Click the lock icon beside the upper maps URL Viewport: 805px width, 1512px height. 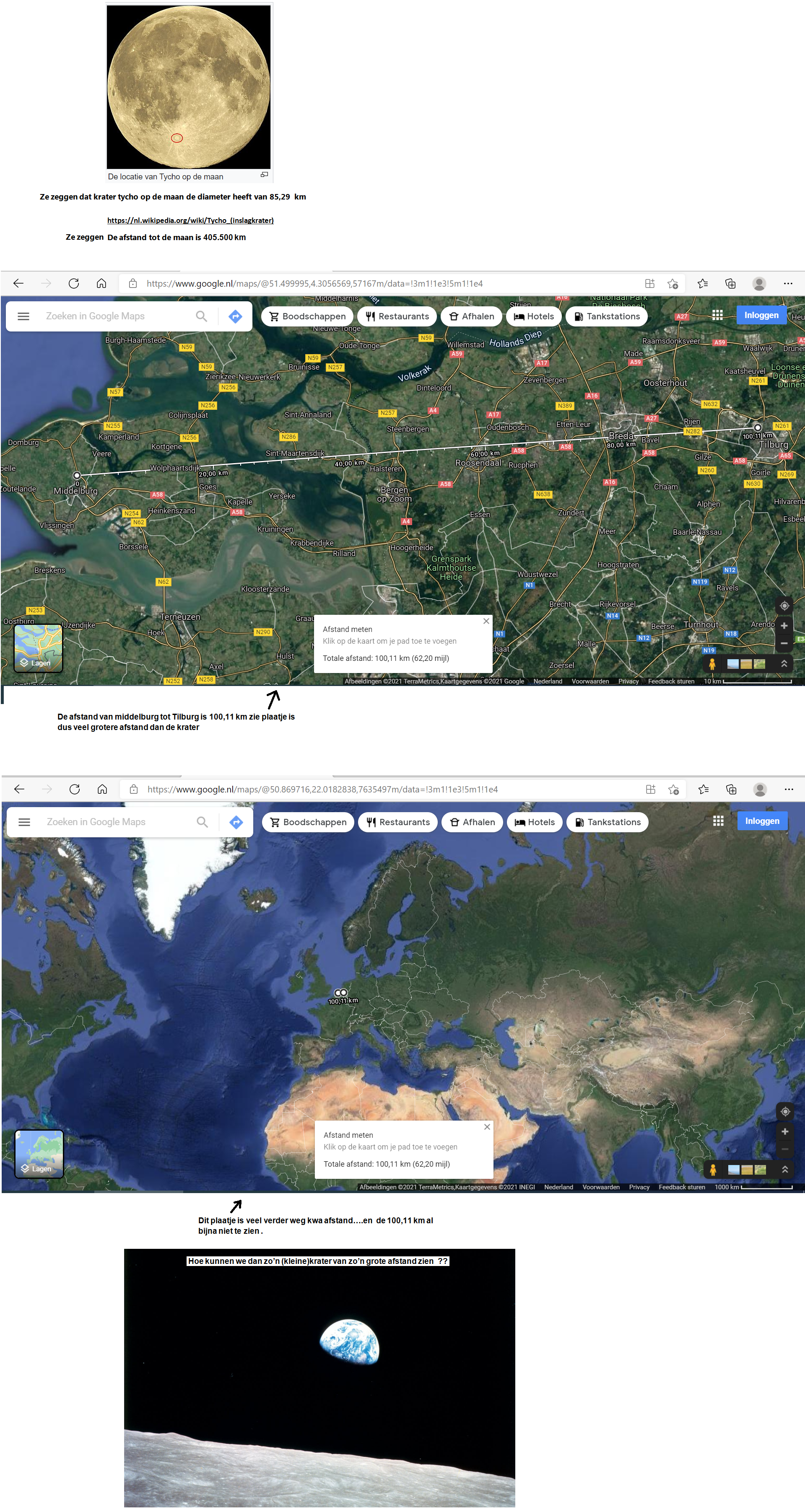pos(132,283)
